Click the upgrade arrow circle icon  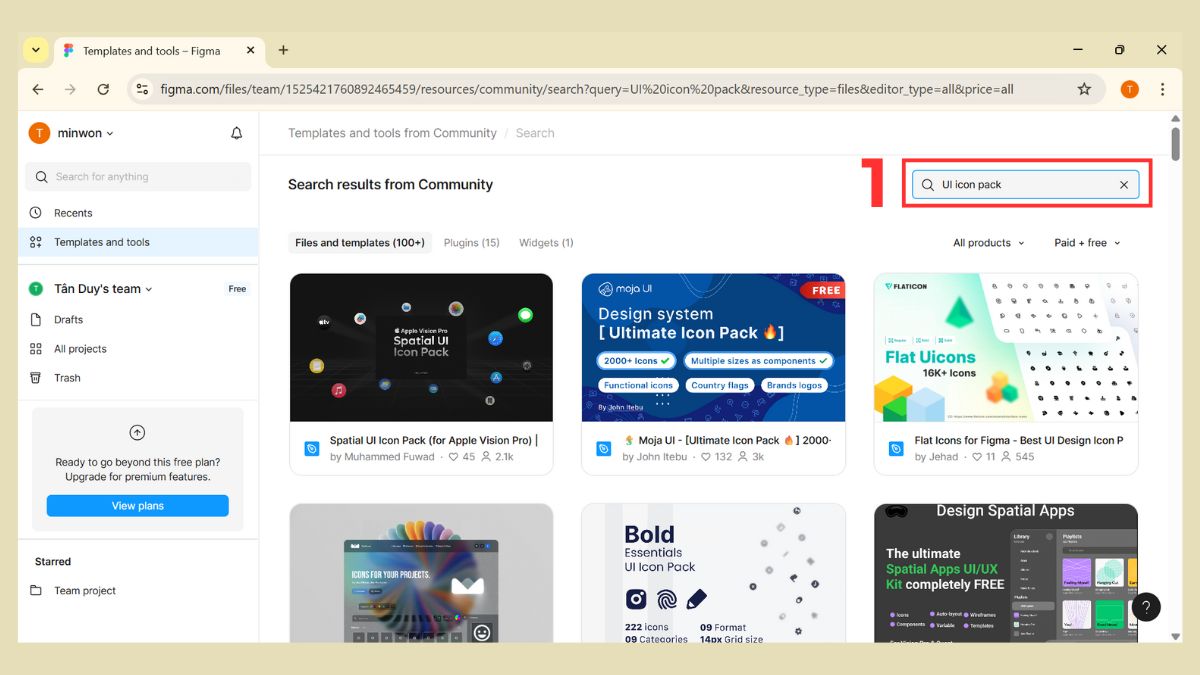(x=138, y=433)
